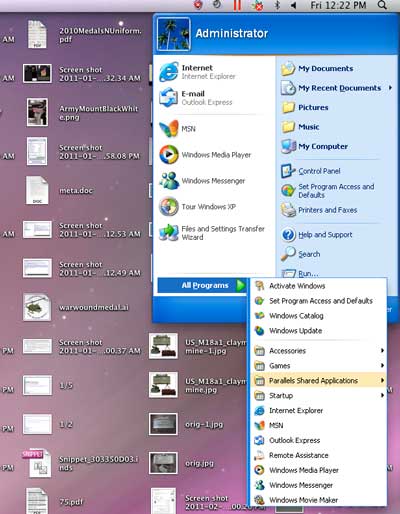Screen dimensions: 400x514
Task: Open Help and Support icon
Action: 288,235
